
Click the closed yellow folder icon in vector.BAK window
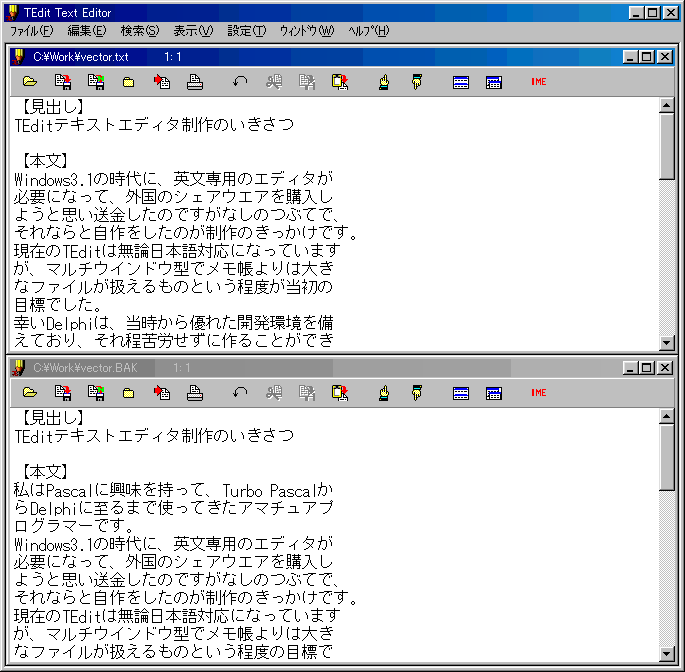click(x=128, y=393)
